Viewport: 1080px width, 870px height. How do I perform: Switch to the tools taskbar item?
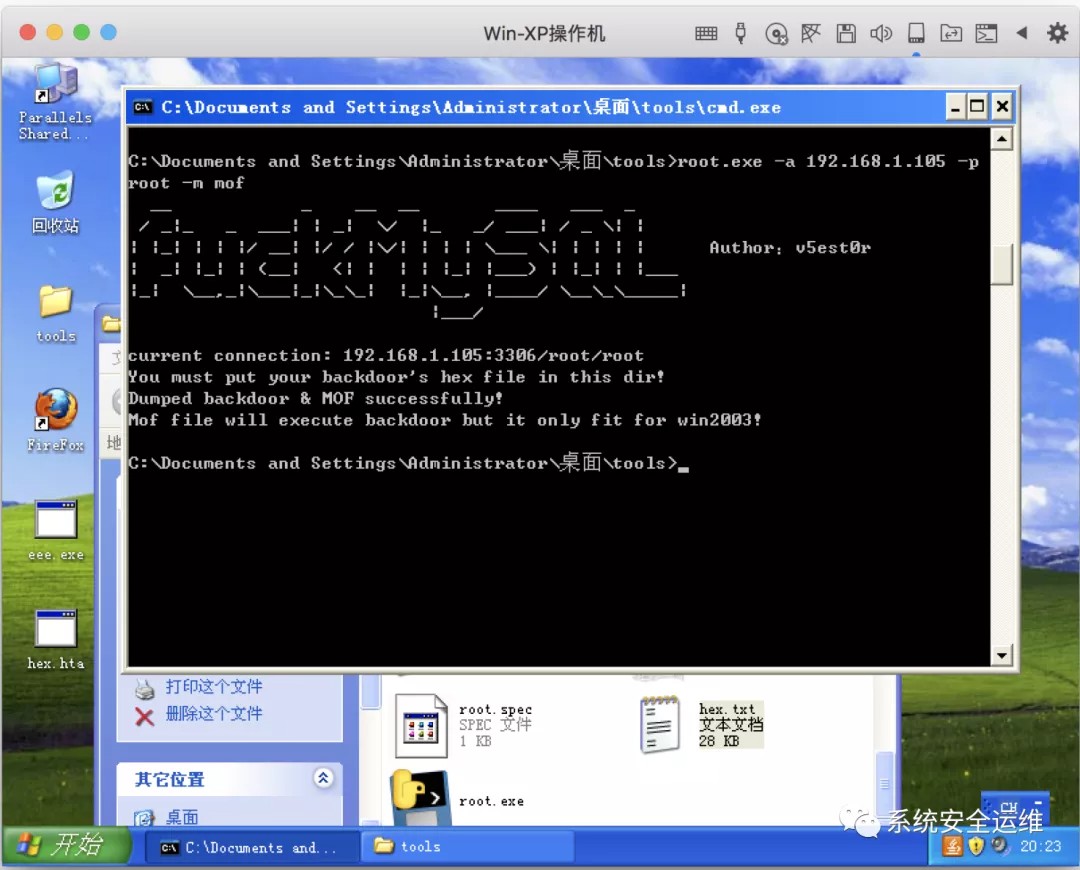click(466, 846)
